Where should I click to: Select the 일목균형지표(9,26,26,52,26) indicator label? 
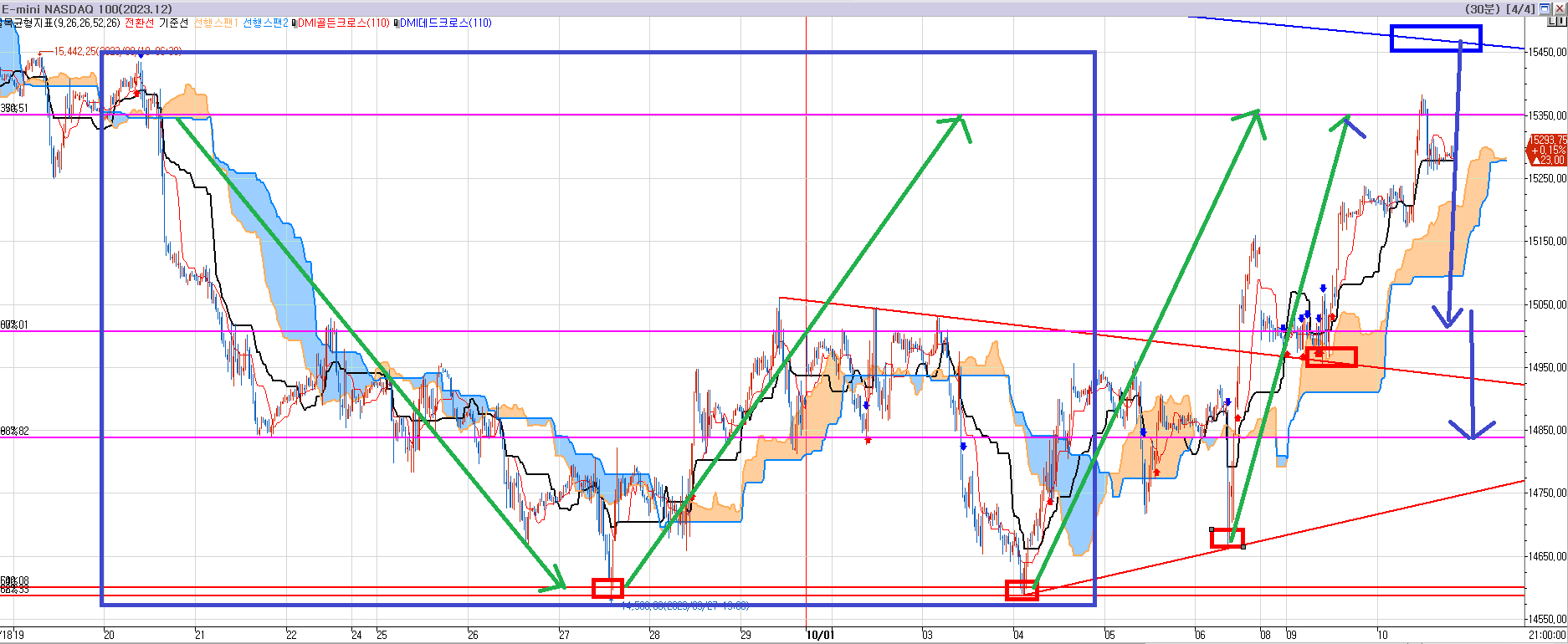(x=60, y=23)
